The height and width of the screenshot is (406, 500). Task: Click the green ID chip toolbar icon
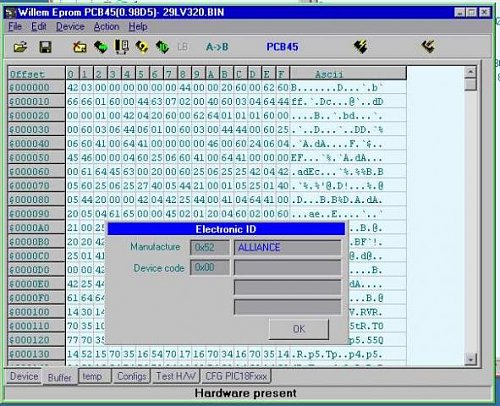[x=162, y=47]
